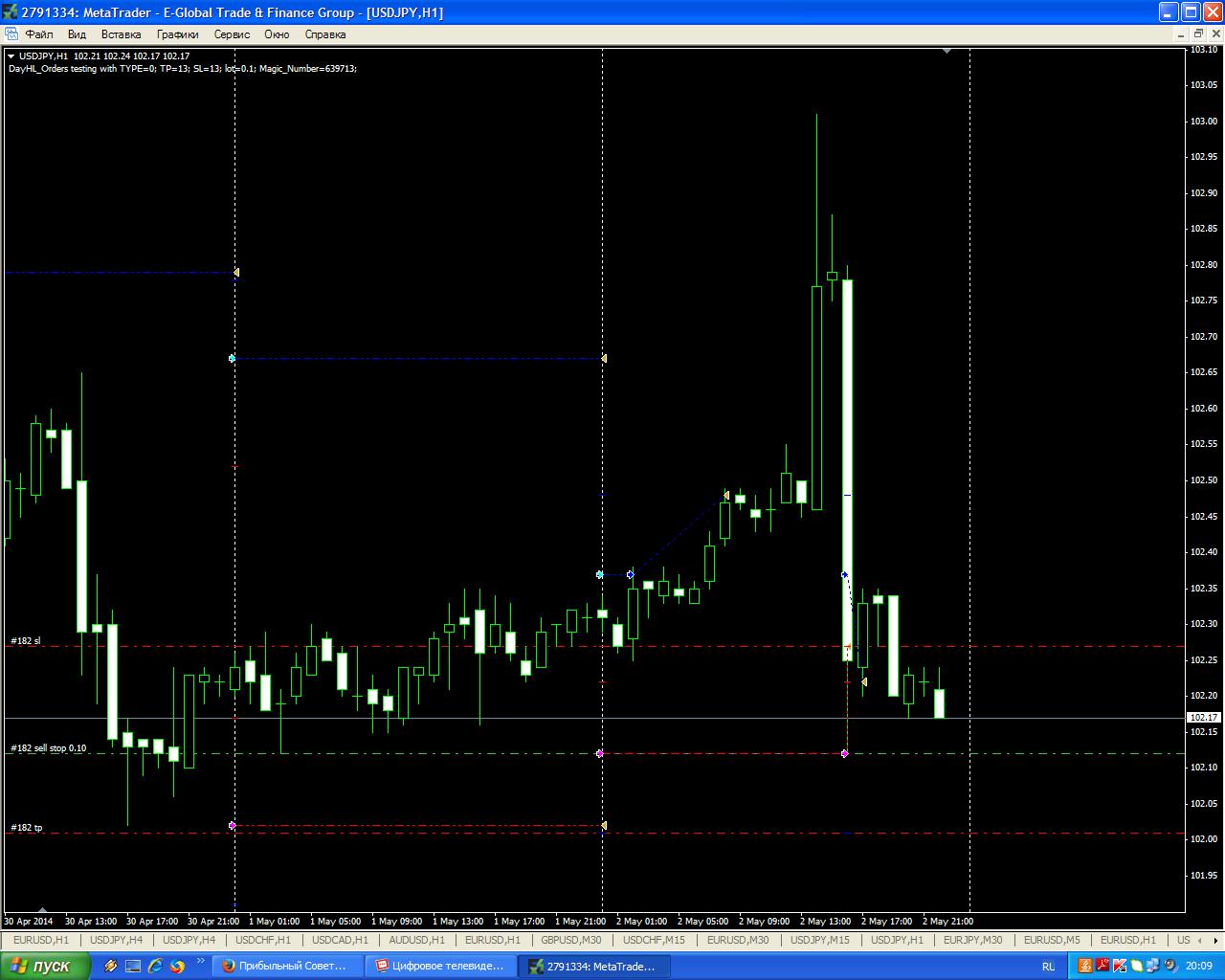This screenshot has width=1225, height=980.
Task: Open the Графики menu
Action: tap(178, 34)
